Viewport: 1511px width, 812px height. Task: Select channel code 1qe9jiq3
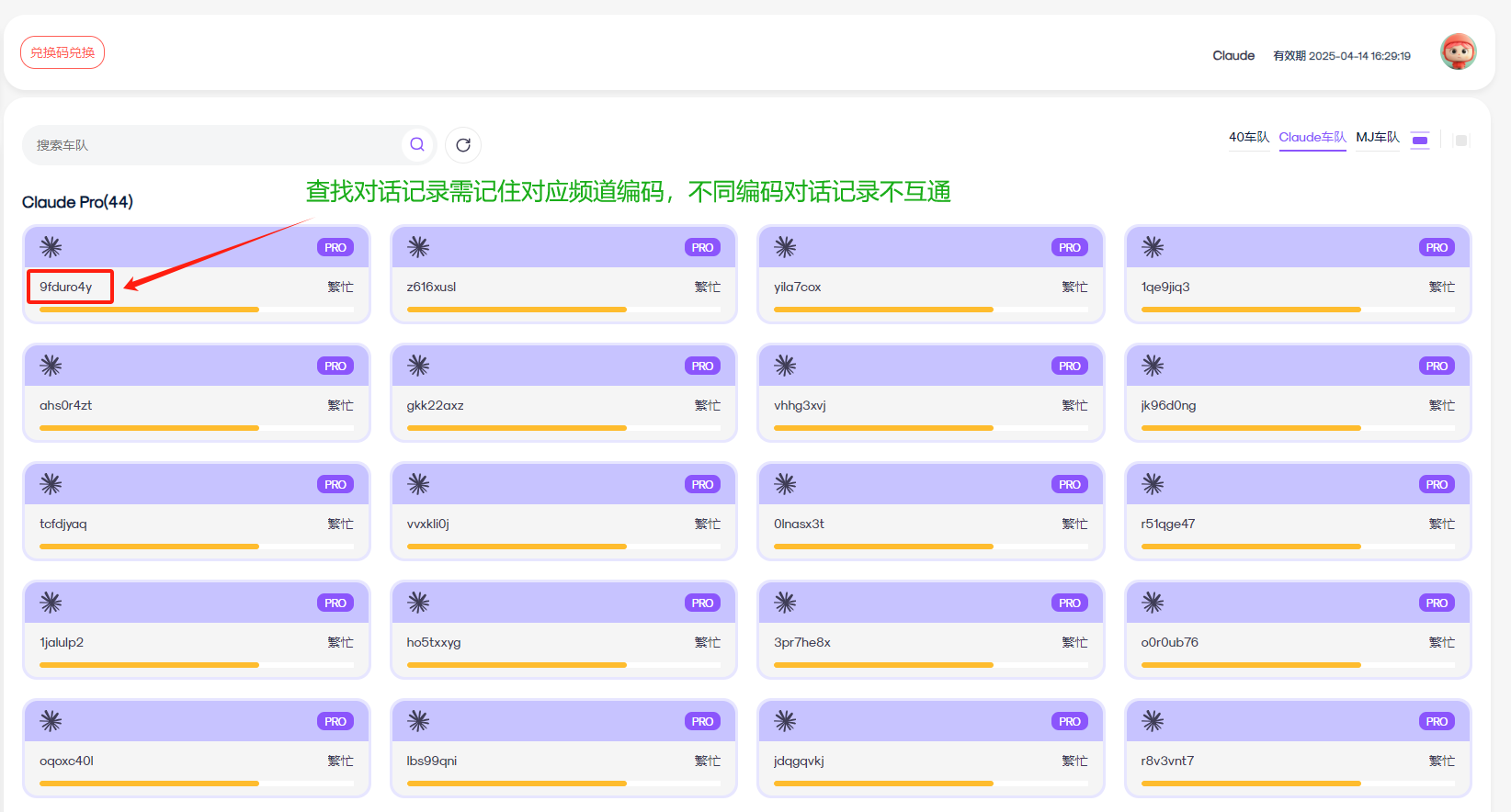1165,287
